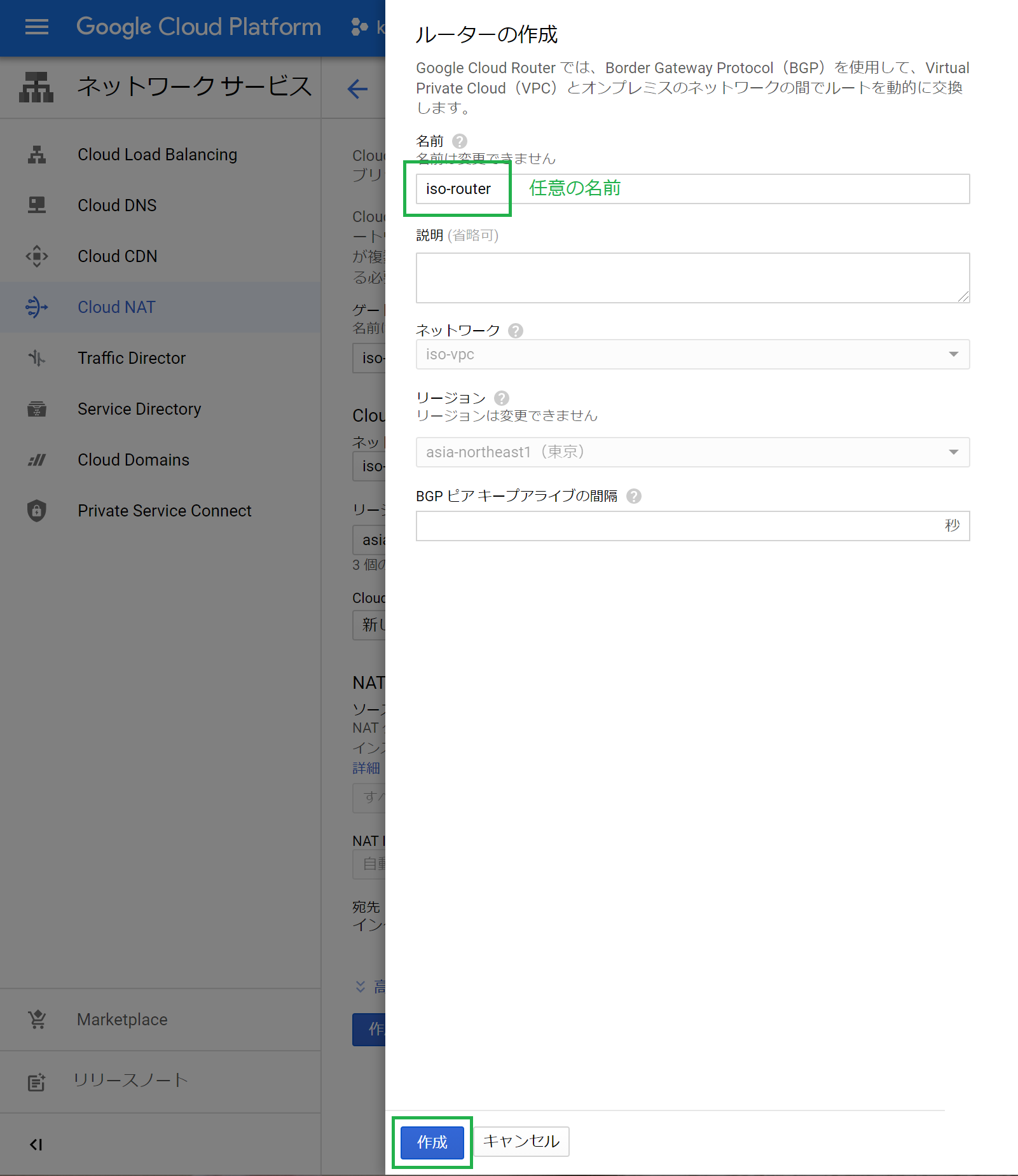Select the Cloud Domains icon
1018x1176 pixels.
[36, 459]
